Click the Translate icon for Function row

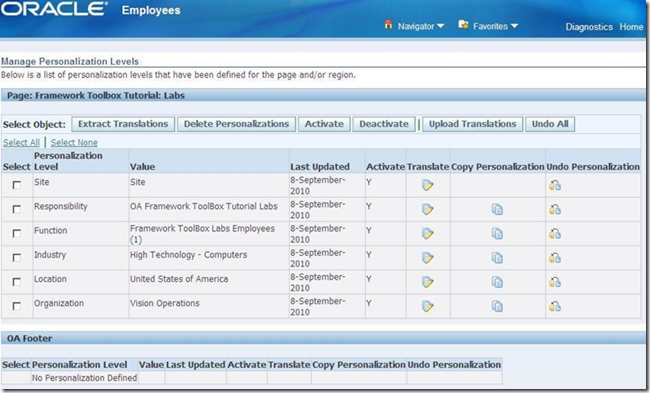click(x=427, y=233)
